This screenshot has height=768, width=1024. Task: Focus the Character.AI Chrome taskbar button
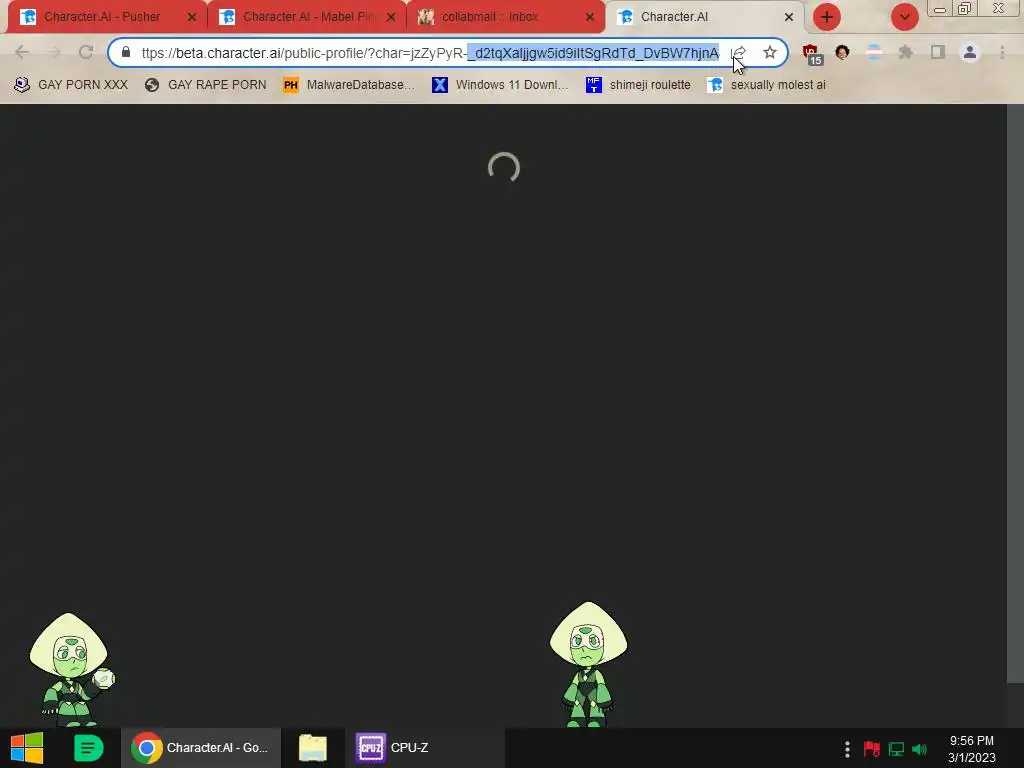(201, 748)
